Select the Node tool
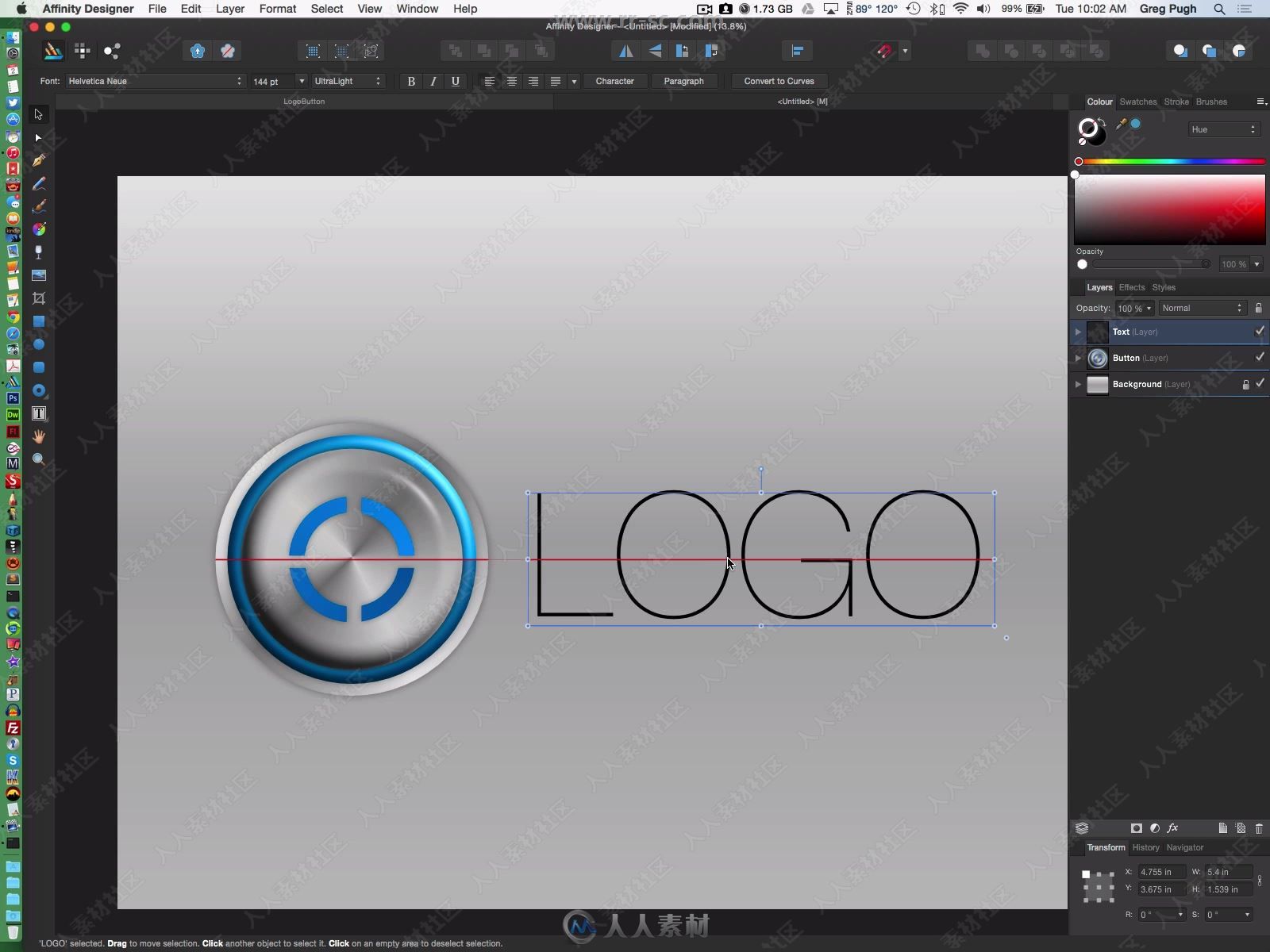This screenshot has width=1270, height=952. coord(38,138)
